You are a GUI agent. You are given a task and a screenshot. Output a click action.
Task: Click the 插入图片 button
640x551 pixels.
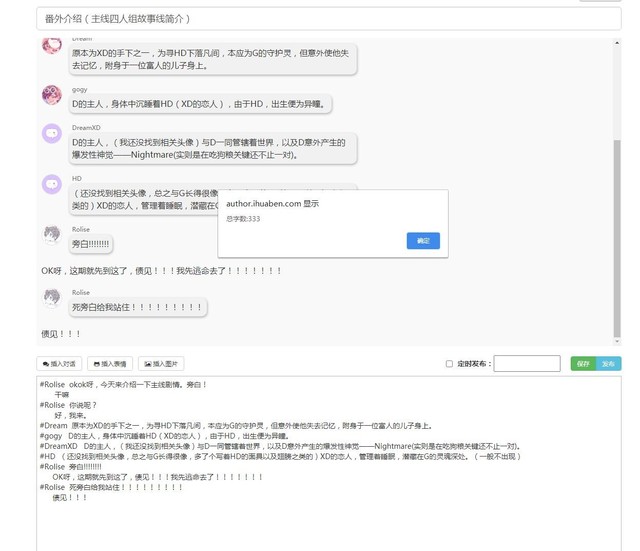(162, 364)
